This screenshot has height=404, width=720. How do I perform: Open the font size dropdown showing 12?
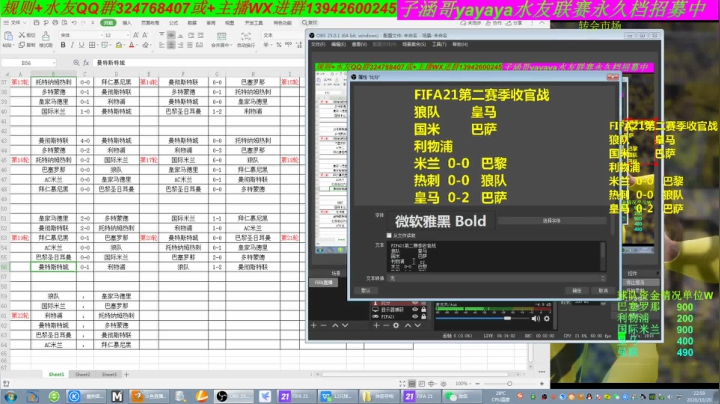(x=128, y=35)
